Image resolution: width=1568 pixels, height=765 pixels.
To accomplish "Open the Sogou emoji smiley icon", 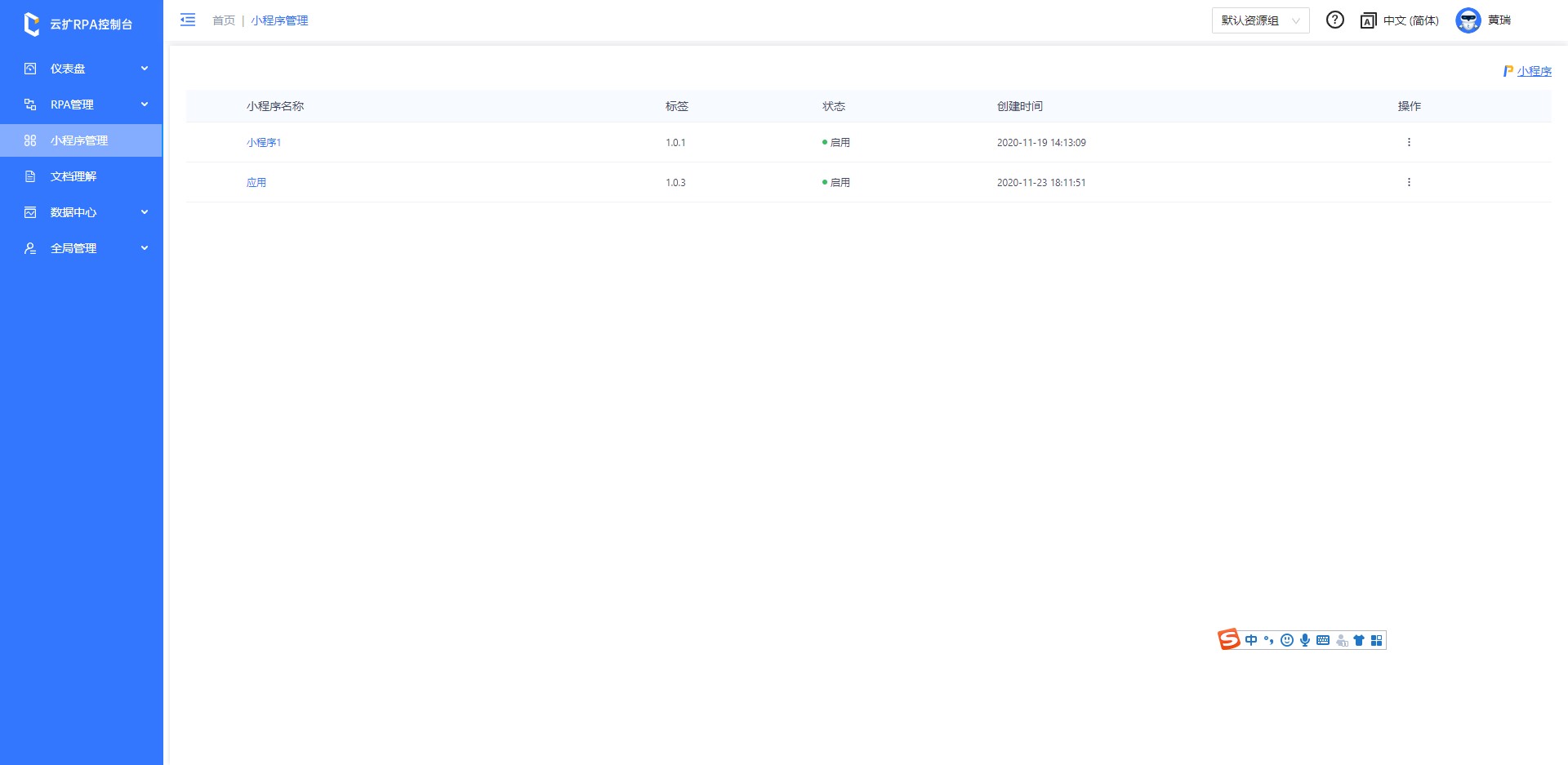I will pos(1287,640).
